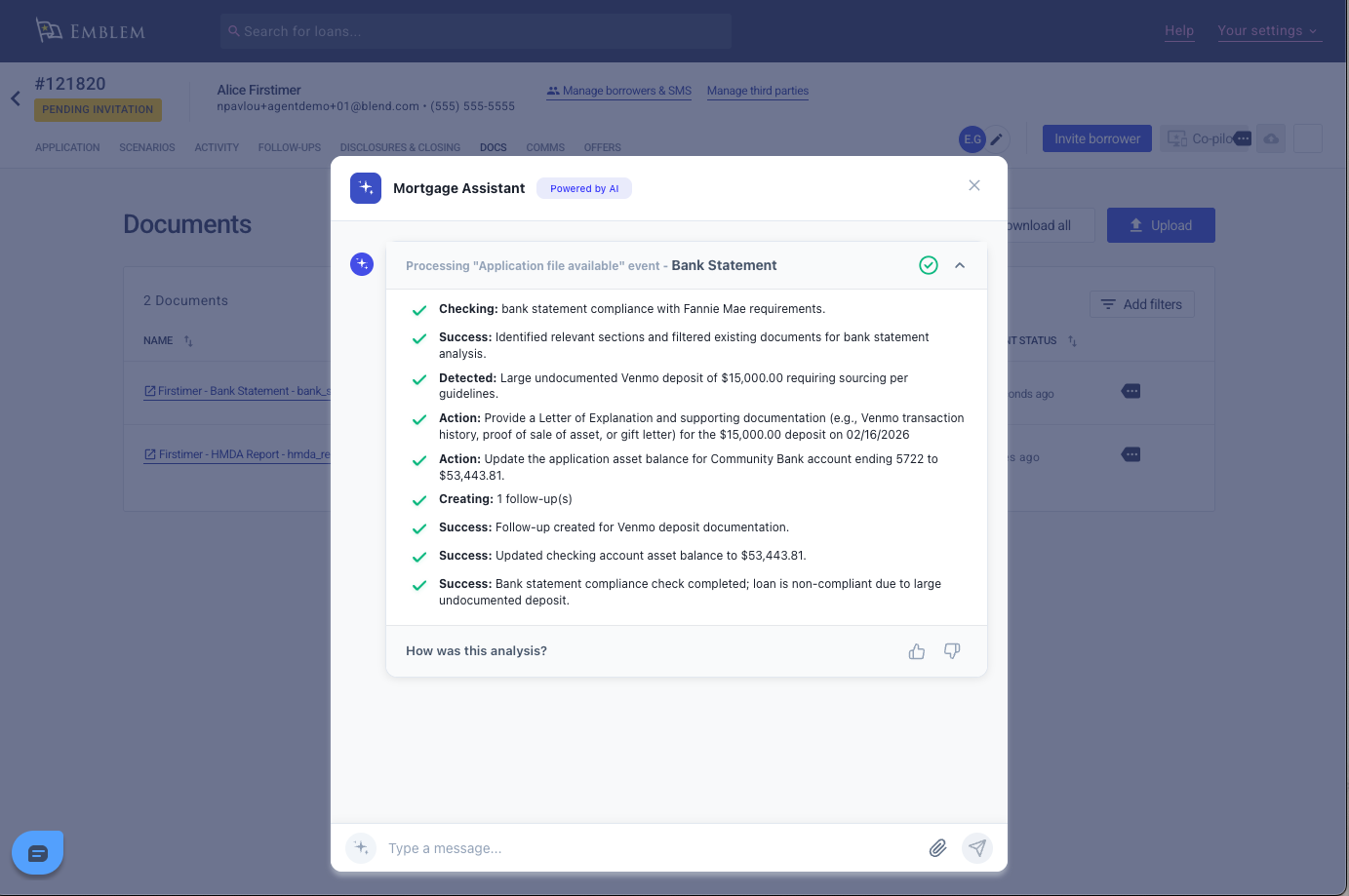
Task: Click the borrower name Alice Firstimer
Action: click(258, 90)
